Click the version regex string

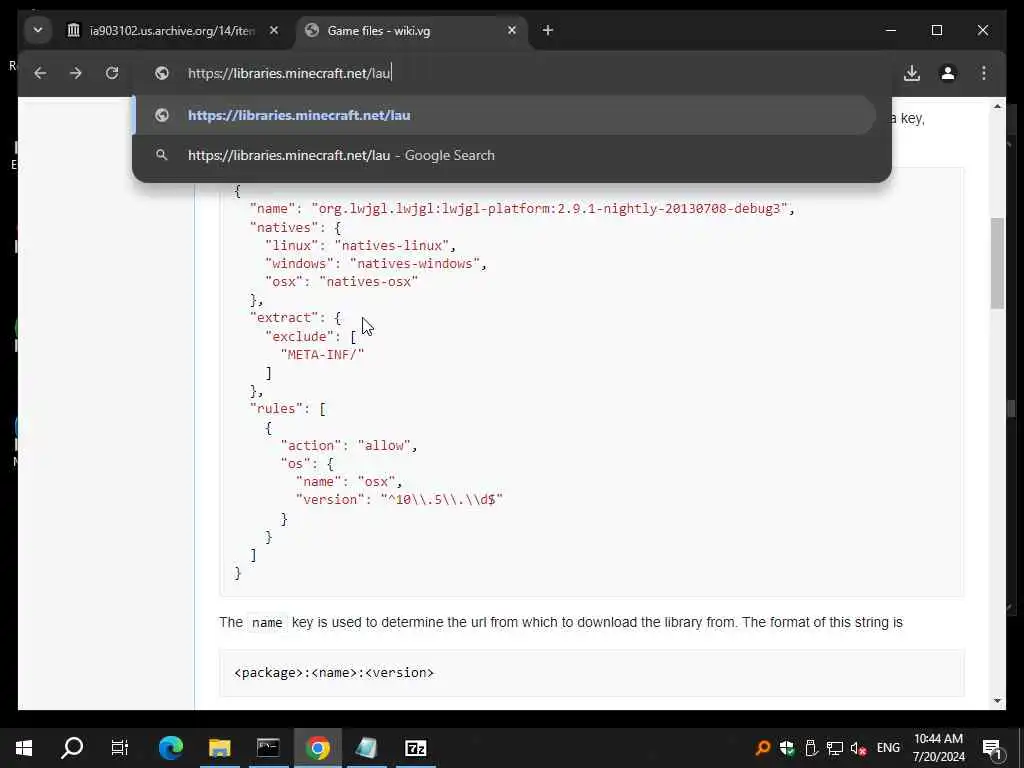click(x=441, y=500)
